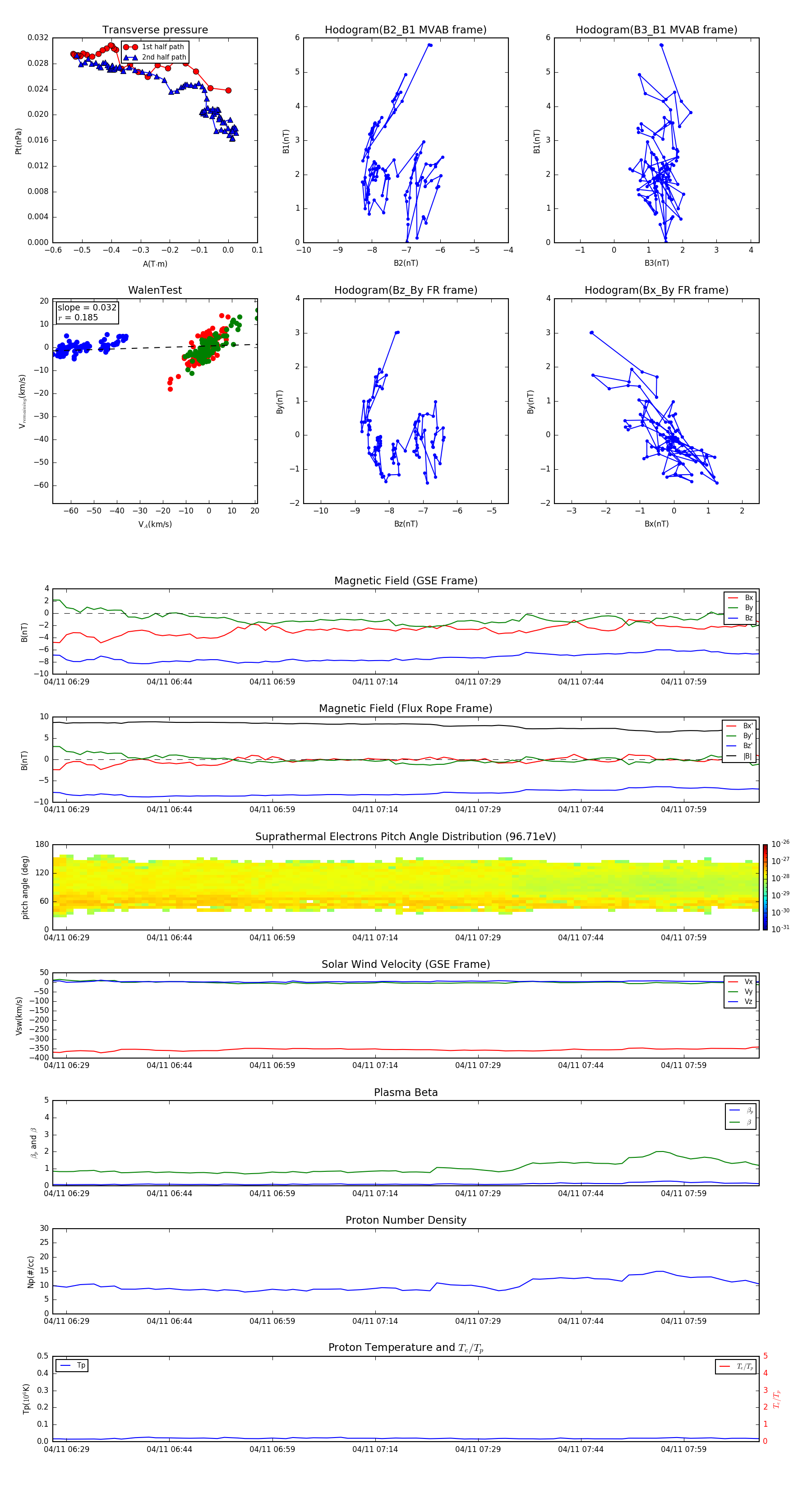The height and width of the screenshot is (1489, 812).
Task: Click the "Hodogram(B3_B1 MVAB frame)" title
Action: (656, 30)
